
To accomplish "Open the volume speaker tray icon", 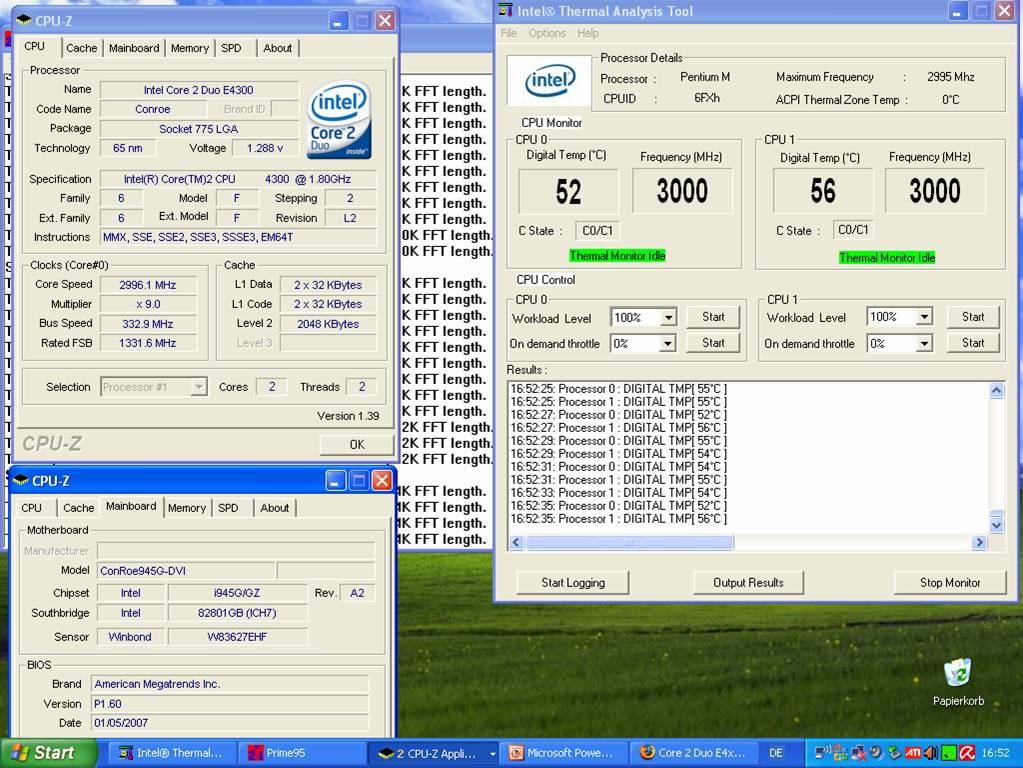I will [x=930, y=752].
